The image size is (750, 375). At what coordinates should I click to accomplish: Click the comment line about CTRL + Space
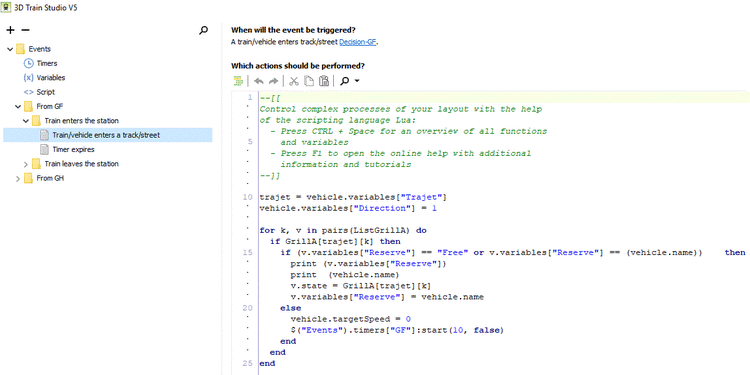(x=408, y=131)
